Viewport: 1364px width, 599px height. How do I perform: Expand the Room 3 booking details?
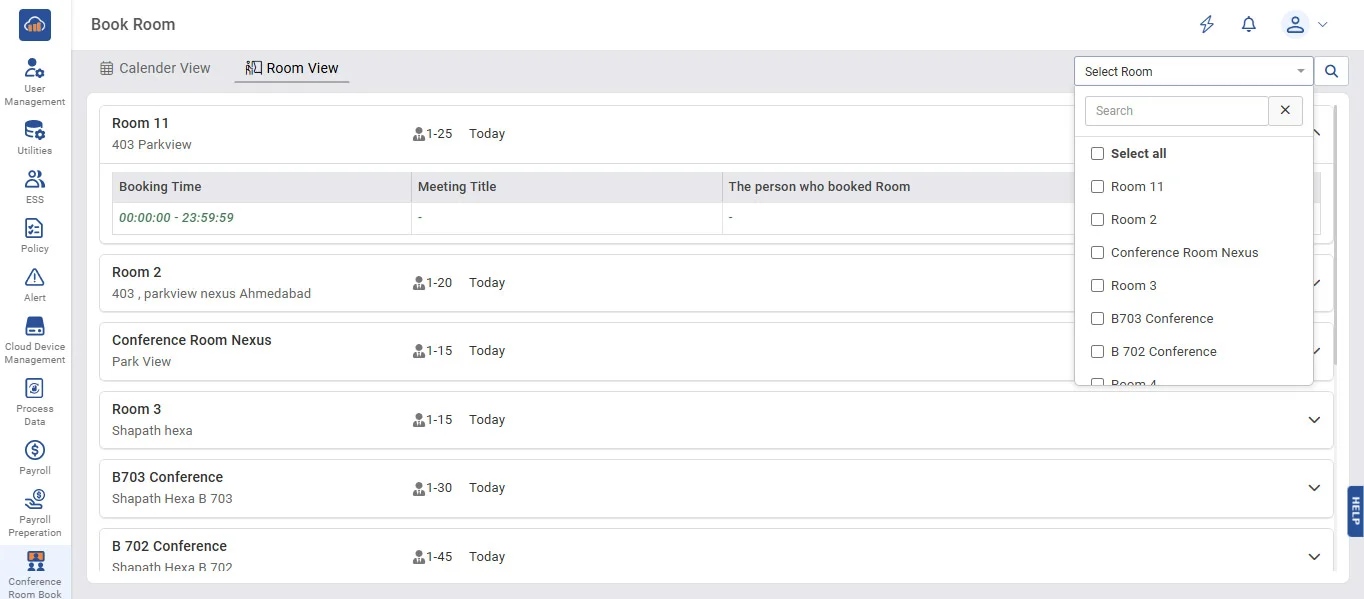1314,420
